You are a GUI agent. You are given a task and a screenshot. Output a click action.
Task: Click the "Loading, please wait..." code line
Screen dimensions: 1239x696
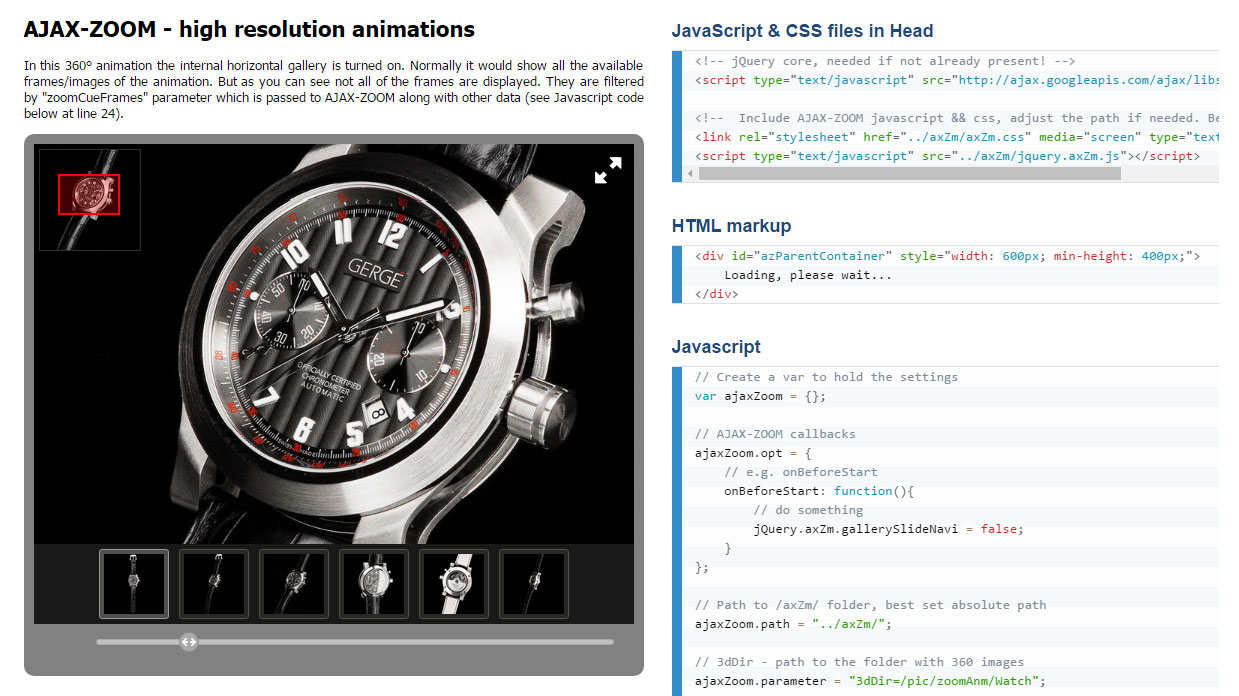808,275
